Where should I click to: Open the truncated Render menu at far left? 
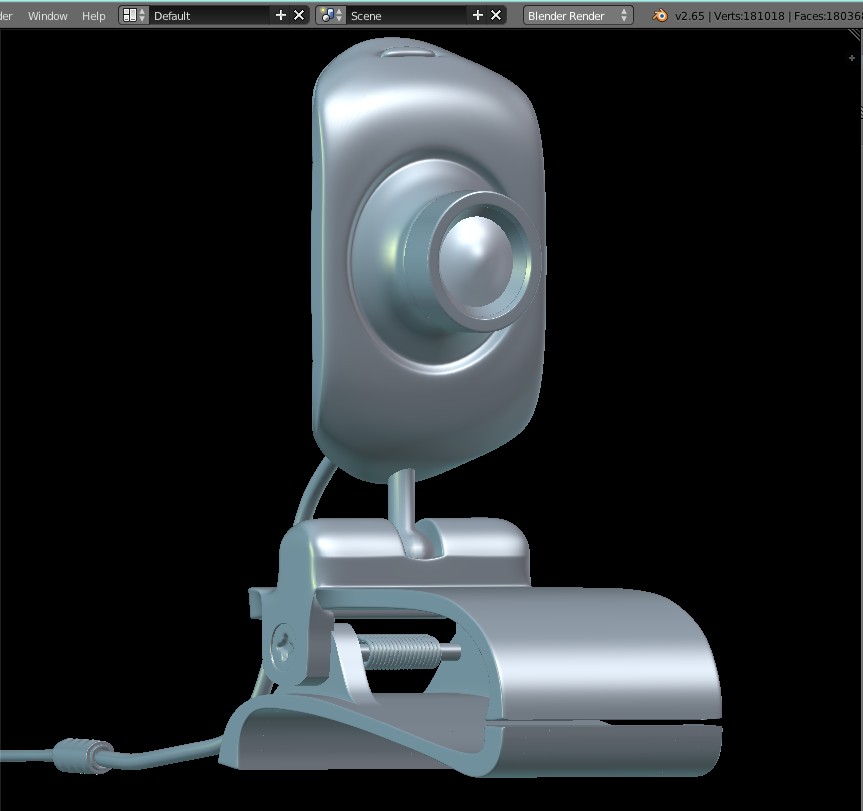click(6, 15)
